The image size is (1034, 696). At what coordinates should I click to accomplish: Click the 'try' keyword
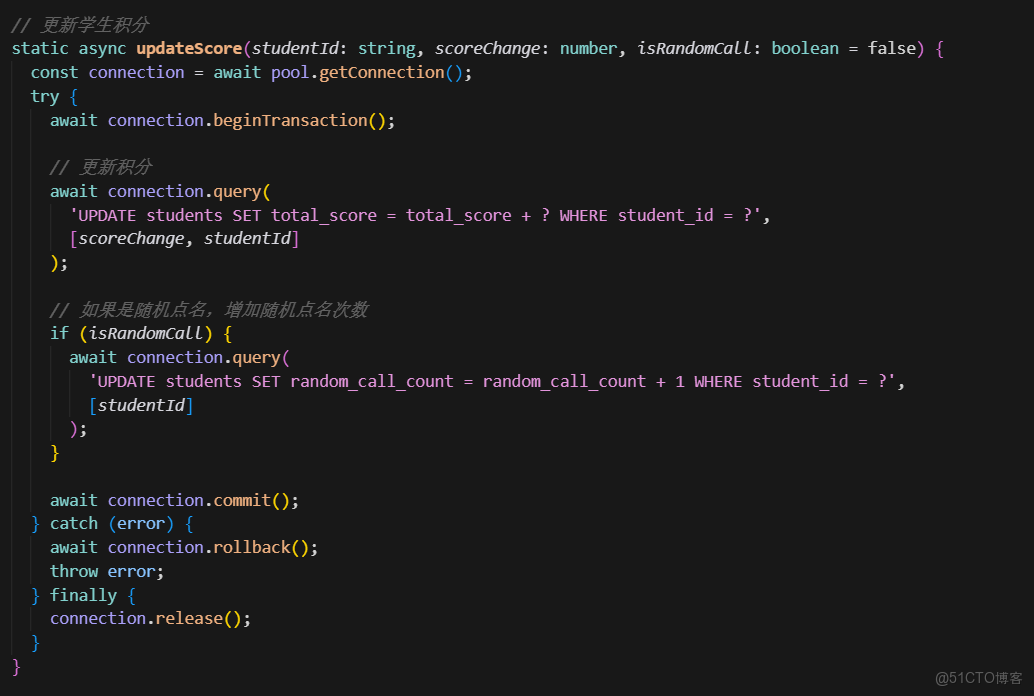tap(45, 97)
